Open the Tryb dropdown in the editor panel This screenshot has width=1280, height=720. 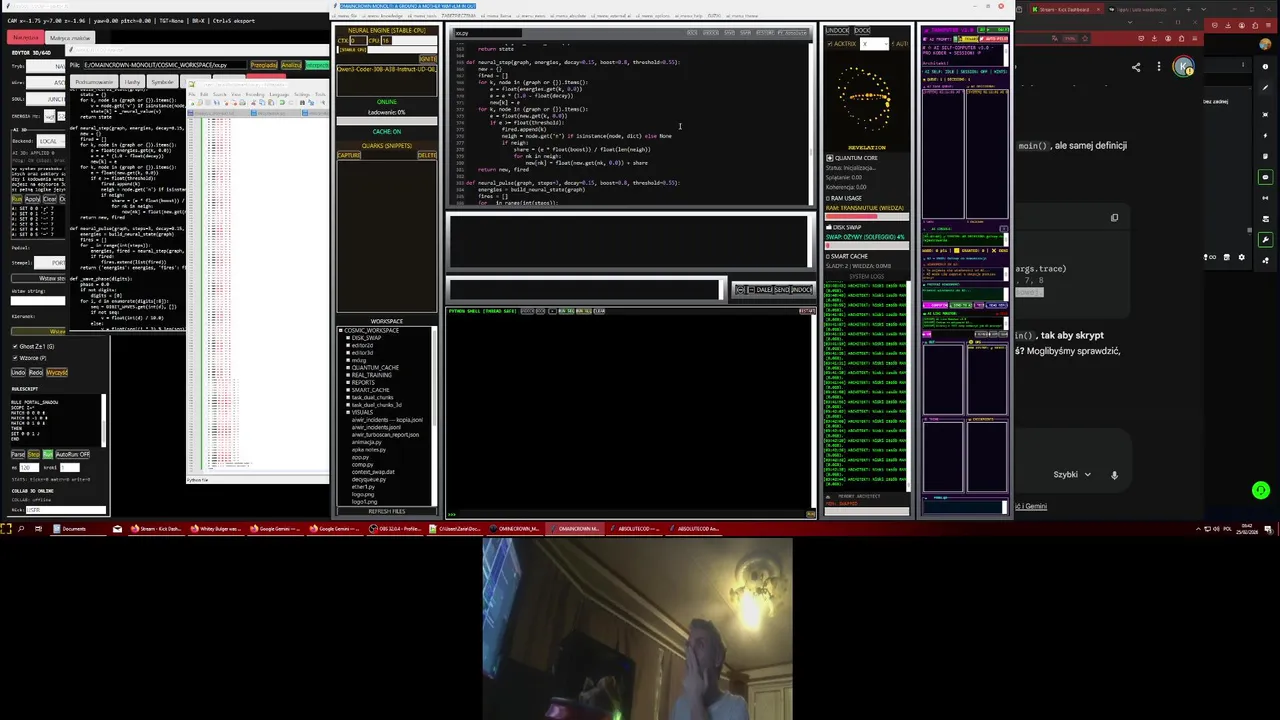(x=47, y=66)
